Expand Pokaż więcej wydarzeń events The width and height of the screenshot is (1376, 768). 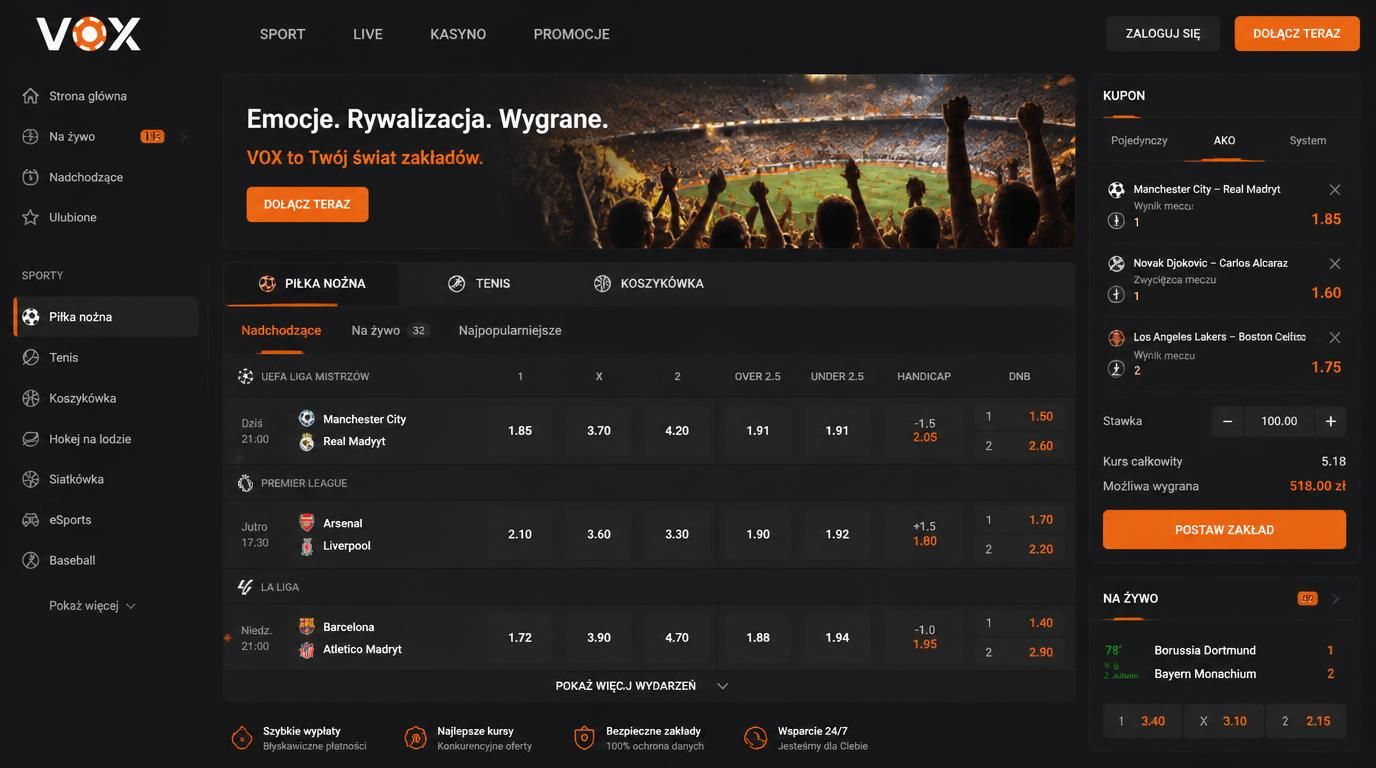coord(642,686)
